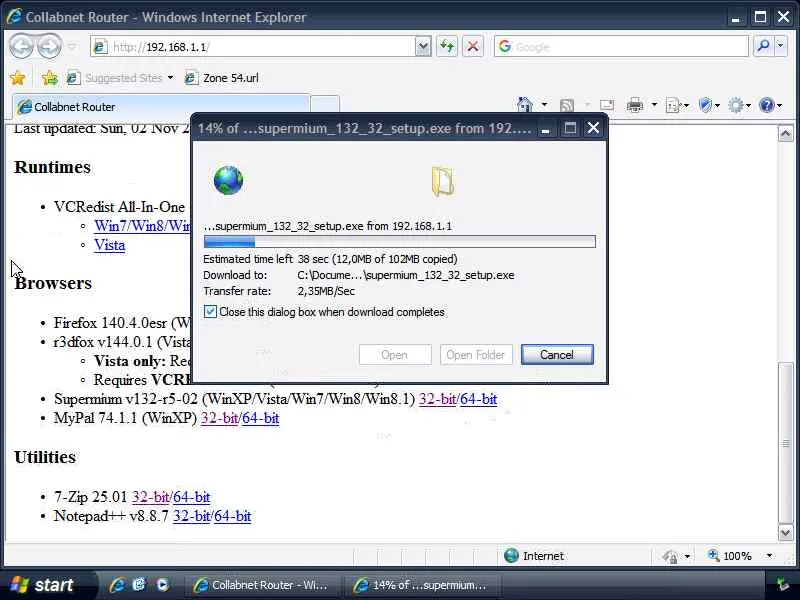The image size is (800, 600).
Task: Click the folder icon in download dialog
Action: pos(443,181)
